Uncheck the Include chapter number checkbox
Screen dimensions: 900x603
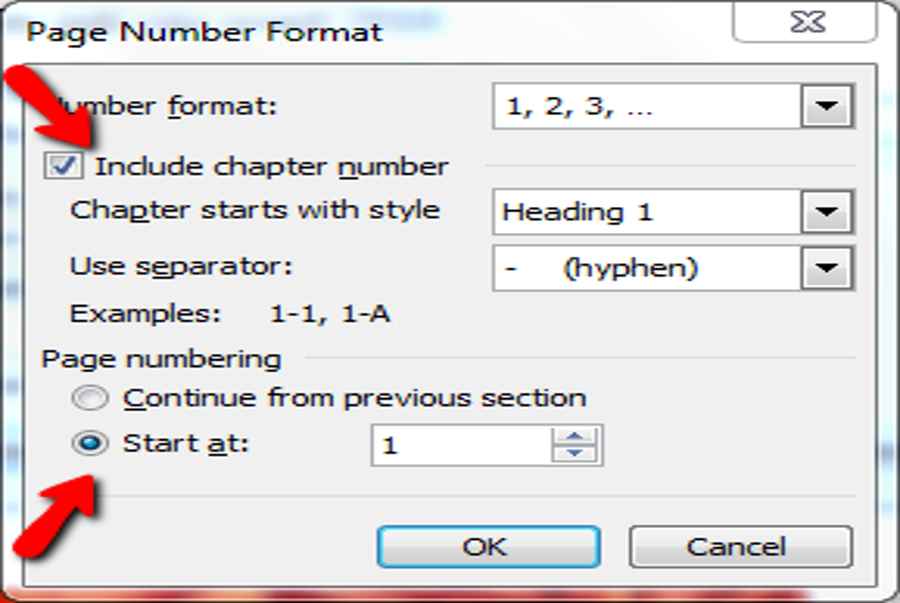(x=63, y=166)
